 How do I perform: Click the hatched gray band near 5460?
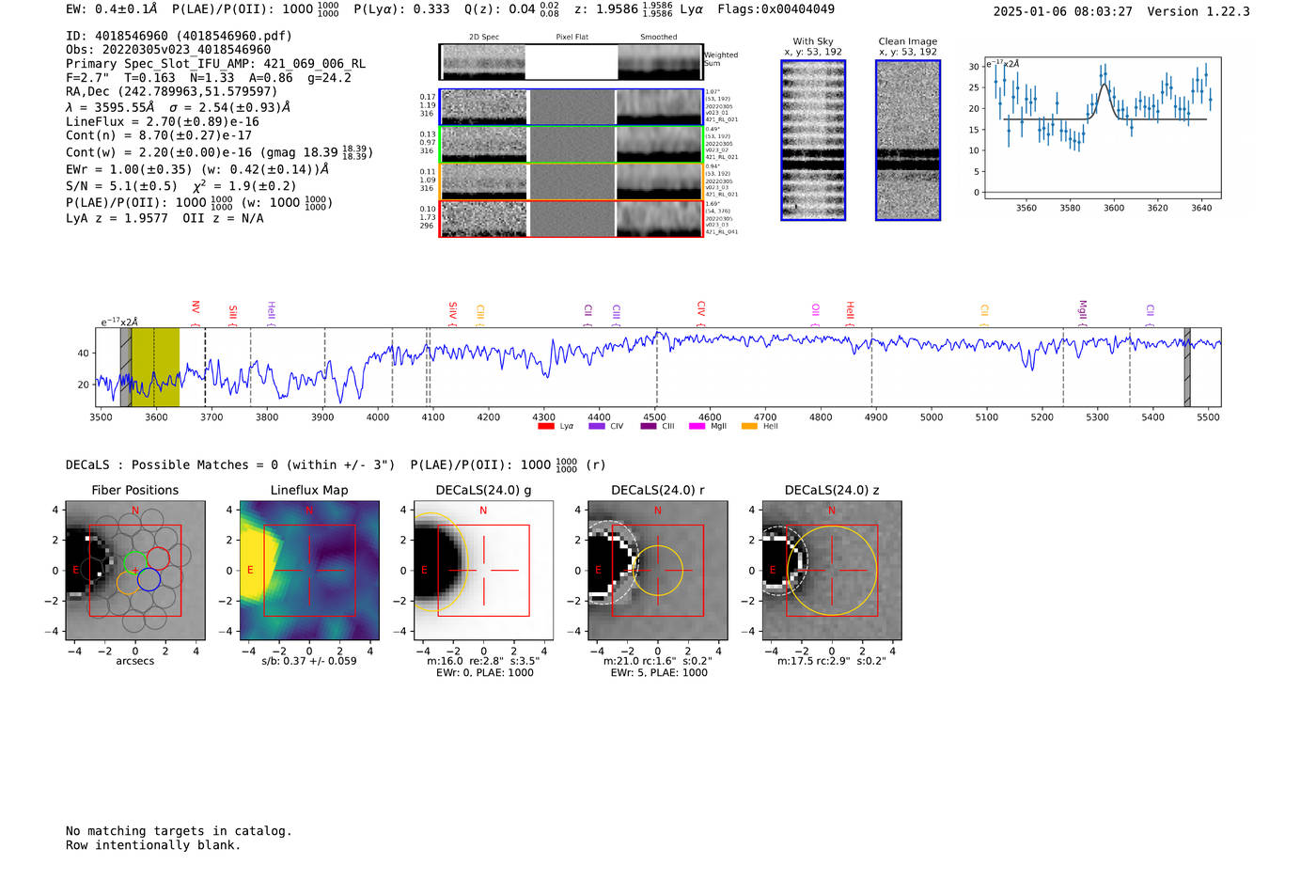[1187, 367]
